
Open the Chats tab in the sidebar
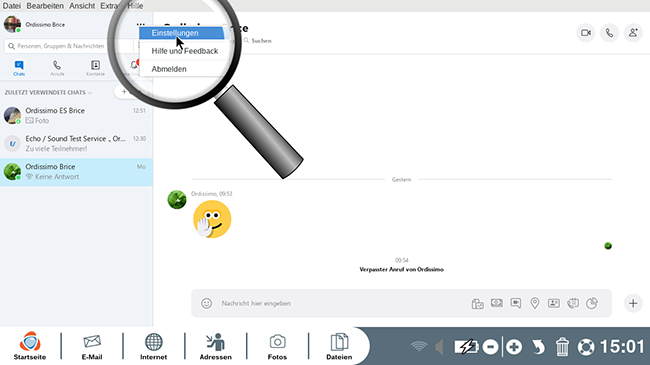click(19, 68)
